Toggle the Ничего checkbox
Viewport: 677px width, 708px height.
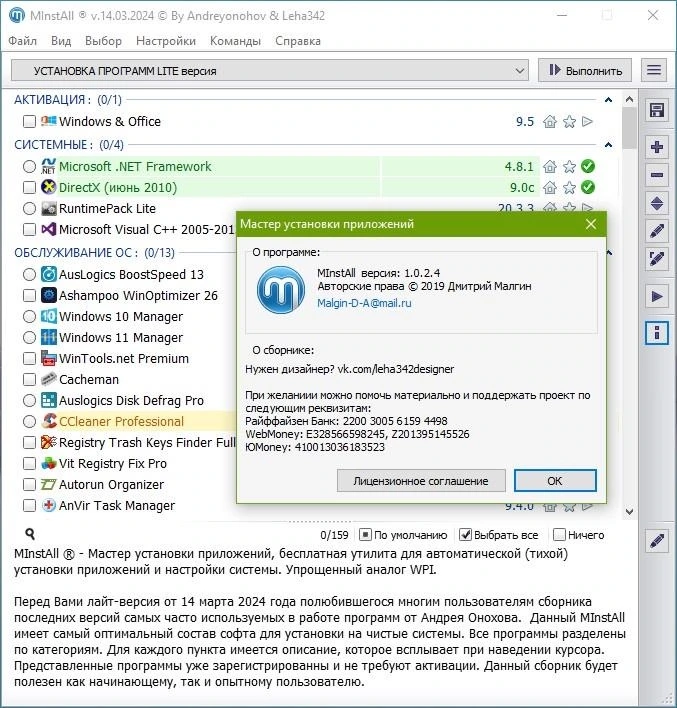[x=559, y=535]
